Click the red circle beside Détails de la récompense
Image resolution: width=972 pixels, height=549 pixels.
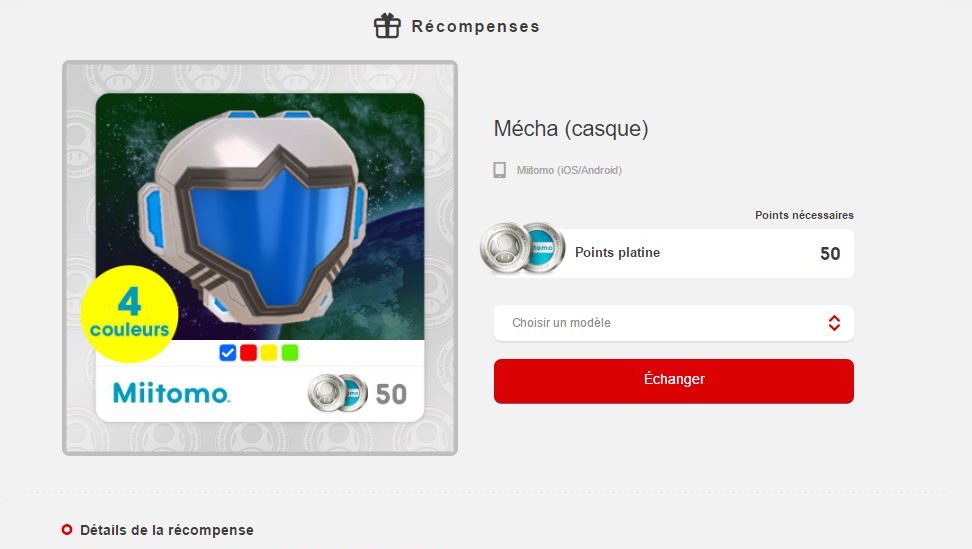pyautogui.click(x=67, y=530)
